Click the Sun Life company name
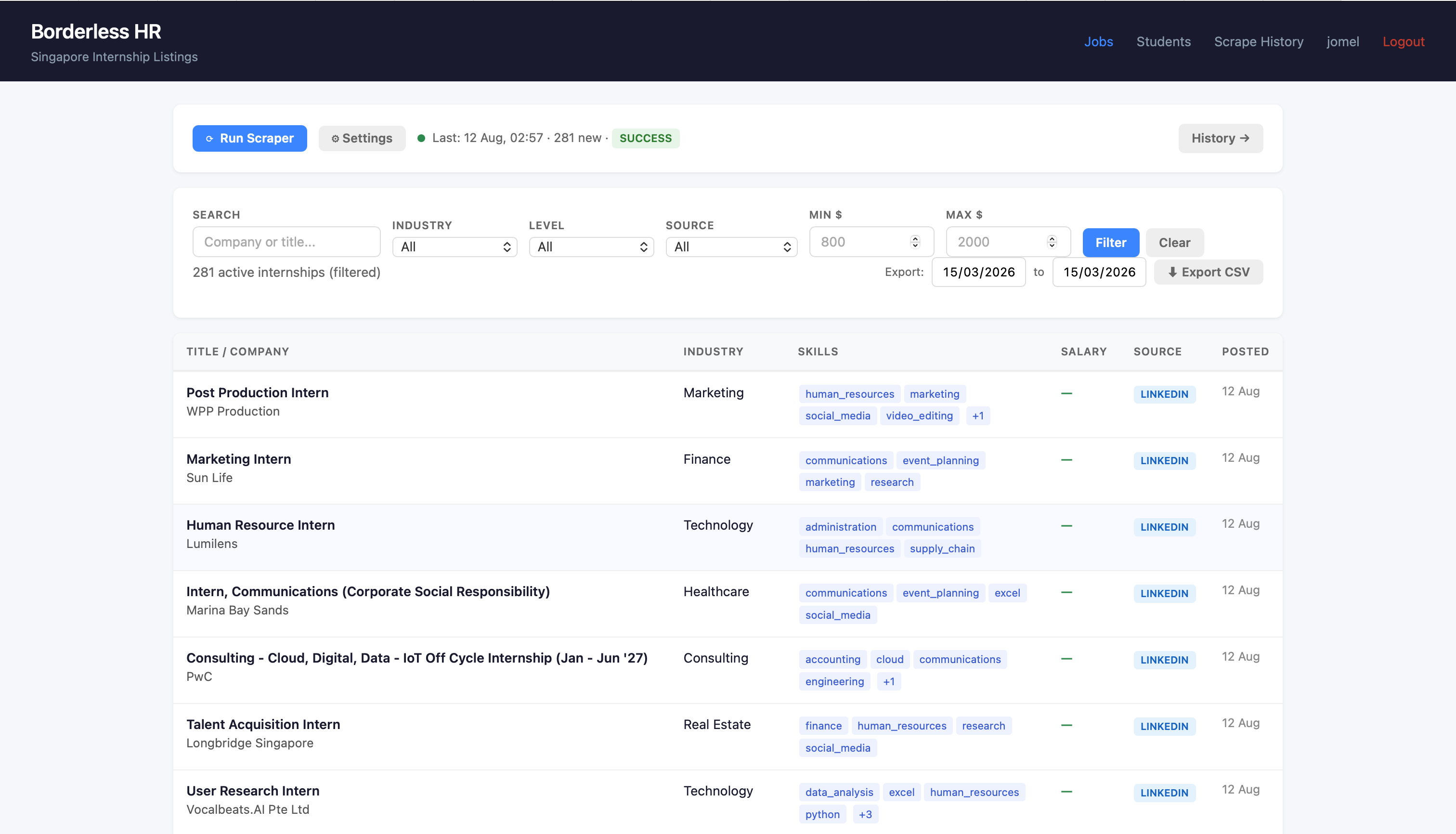Image resolution: width=1456 pixels, height=834 pixels. pos(209,478)
